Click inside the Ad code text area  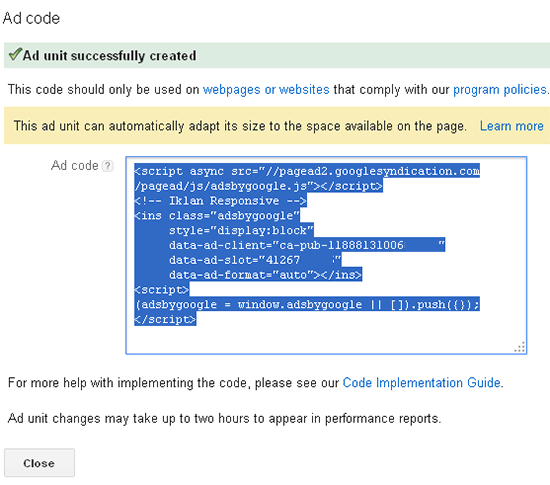coord(326,255)
